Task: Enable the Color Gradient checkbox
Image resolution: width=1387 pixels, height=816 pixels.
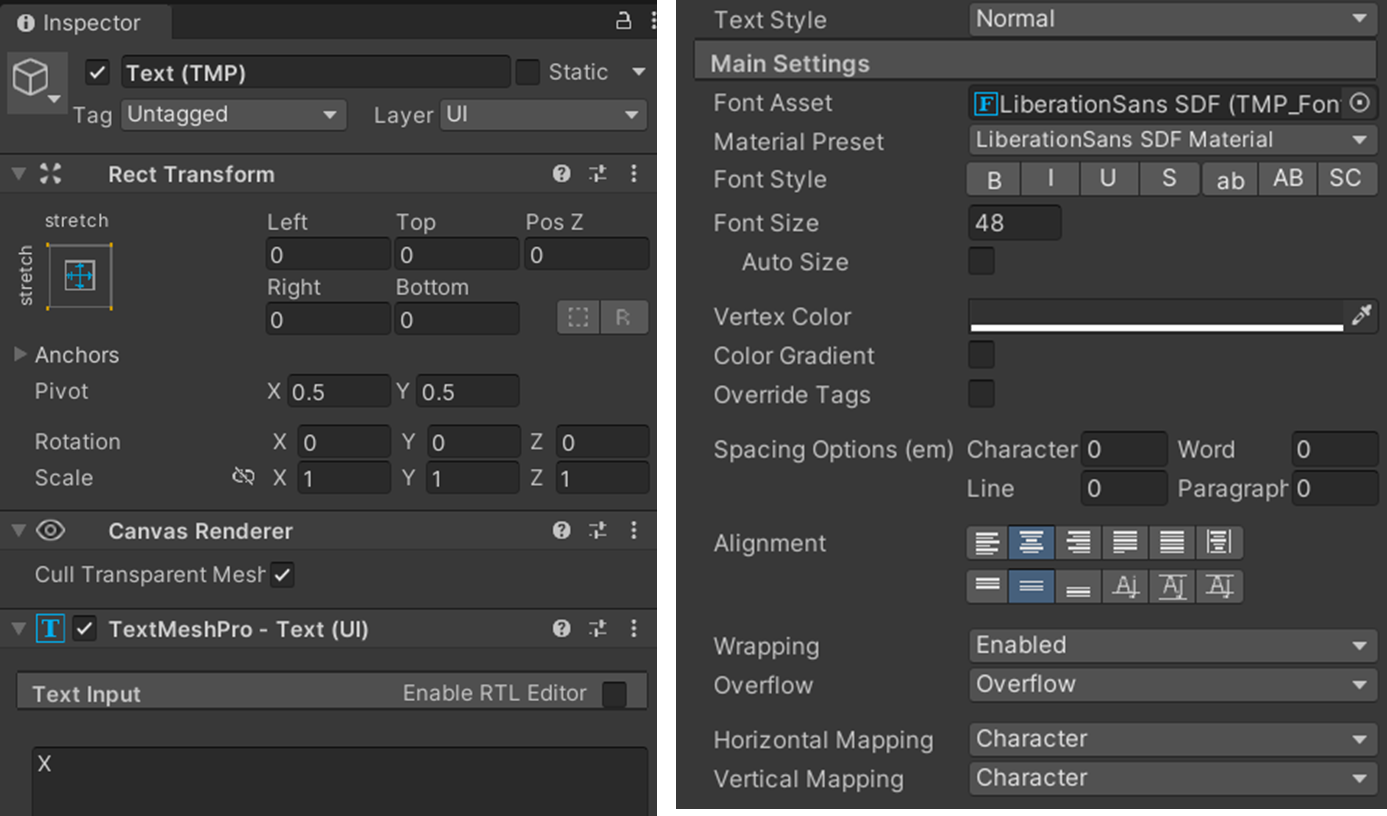Action: point(982,355)
